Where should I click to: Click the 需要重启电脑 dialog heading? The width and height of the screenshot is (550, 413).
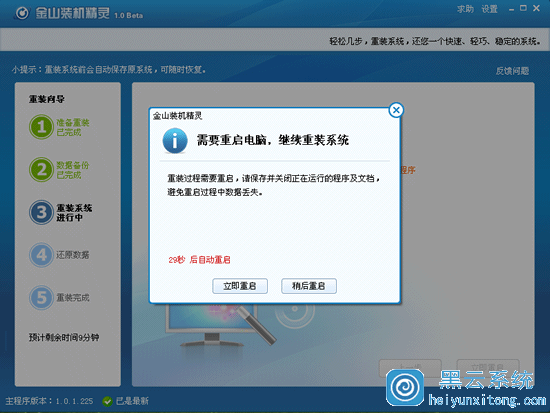[273, 140]
